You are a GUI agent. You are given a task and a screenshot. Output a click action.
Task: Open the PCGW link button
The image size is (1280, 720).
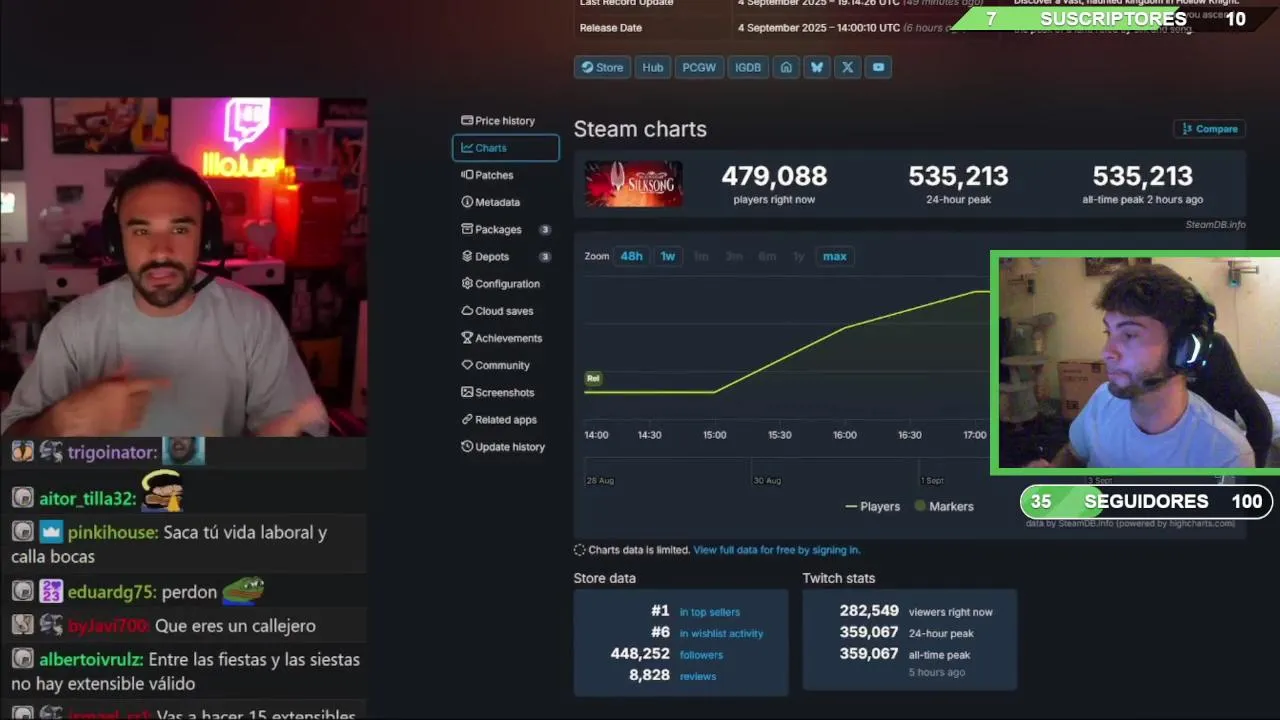tap(699, 67)
